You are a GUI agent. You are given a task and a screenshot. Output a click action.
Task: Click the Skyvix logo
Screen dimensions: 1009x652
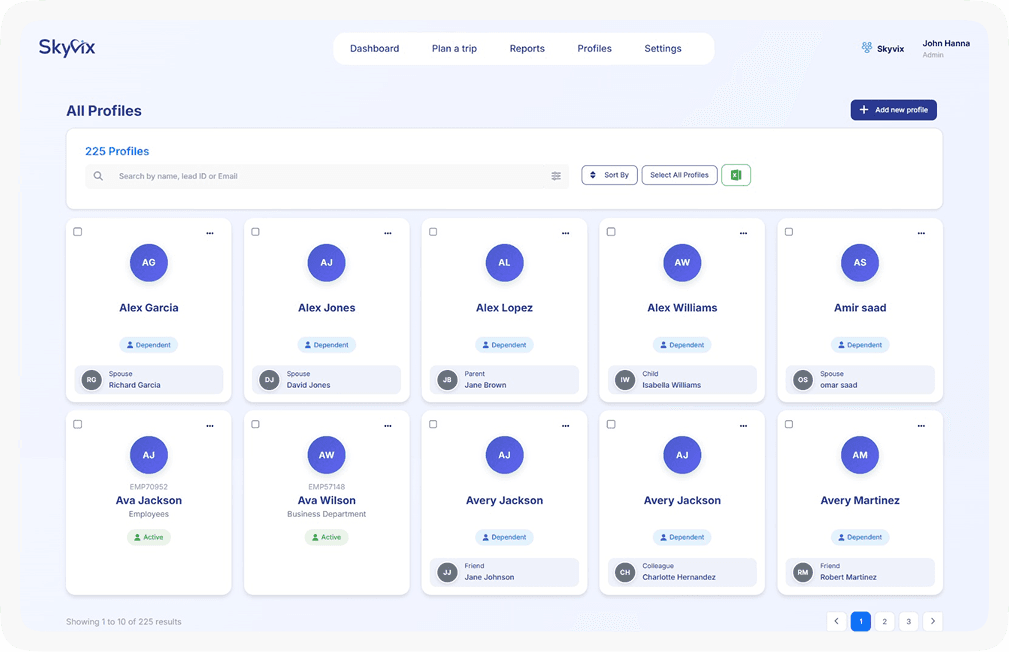66,47
